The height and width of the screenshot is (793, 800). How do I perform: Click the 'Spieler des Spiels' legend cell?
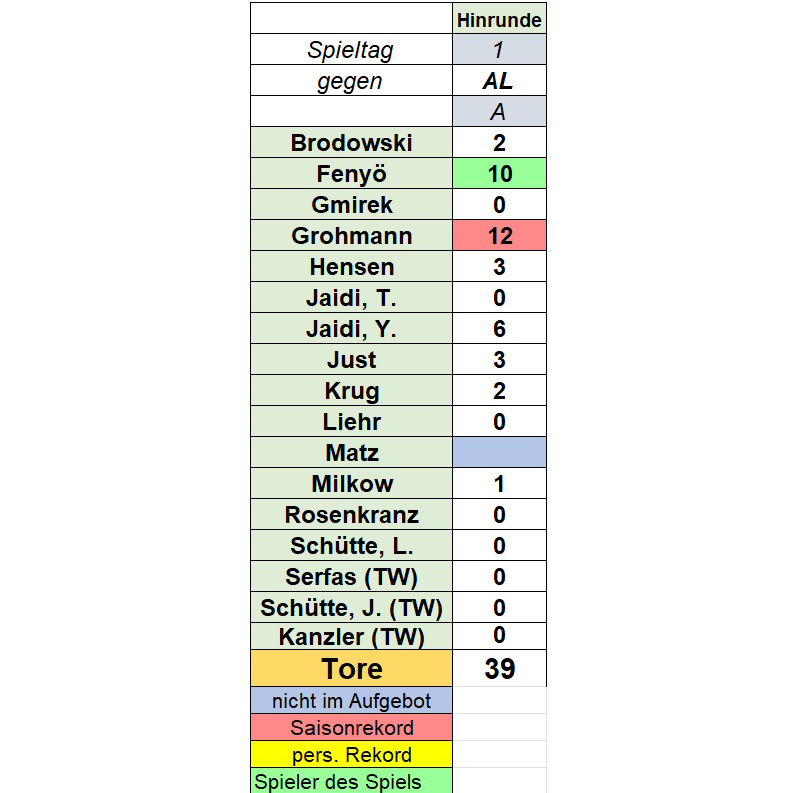(x=351, y=781)
